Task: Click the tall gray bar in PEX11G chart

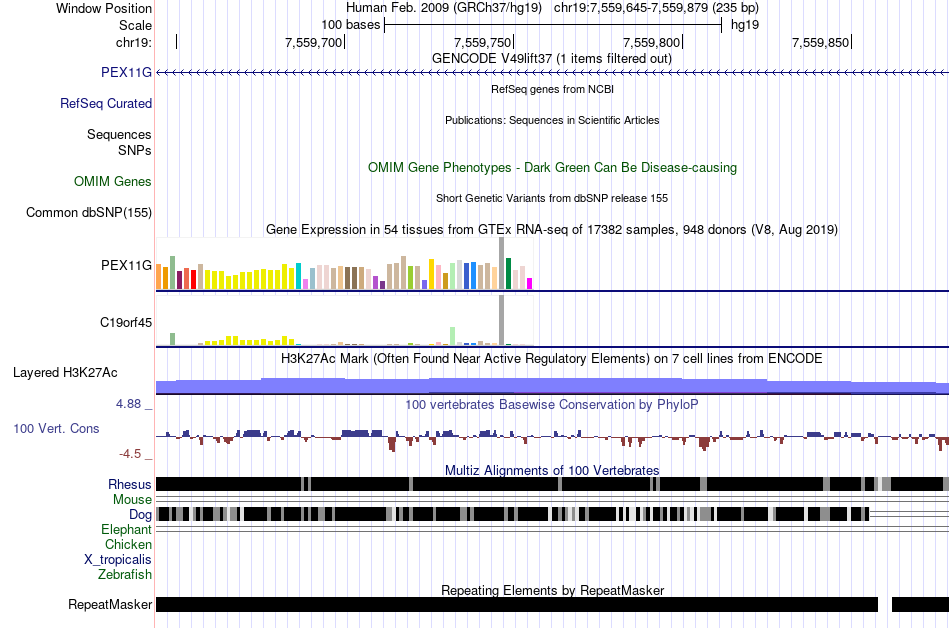Action: [502, 263]
